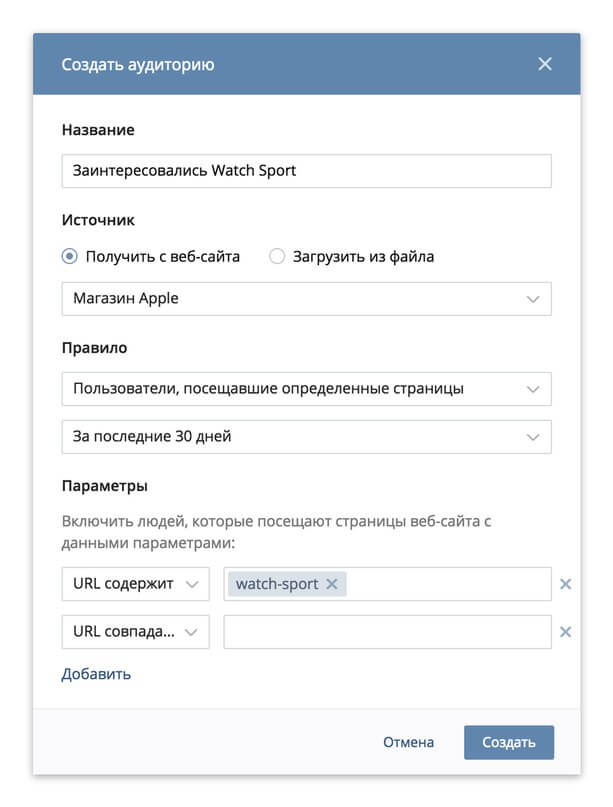Click chevron of URL содержит selector
The image size is (613, 807).
click(x=192, y=584)
